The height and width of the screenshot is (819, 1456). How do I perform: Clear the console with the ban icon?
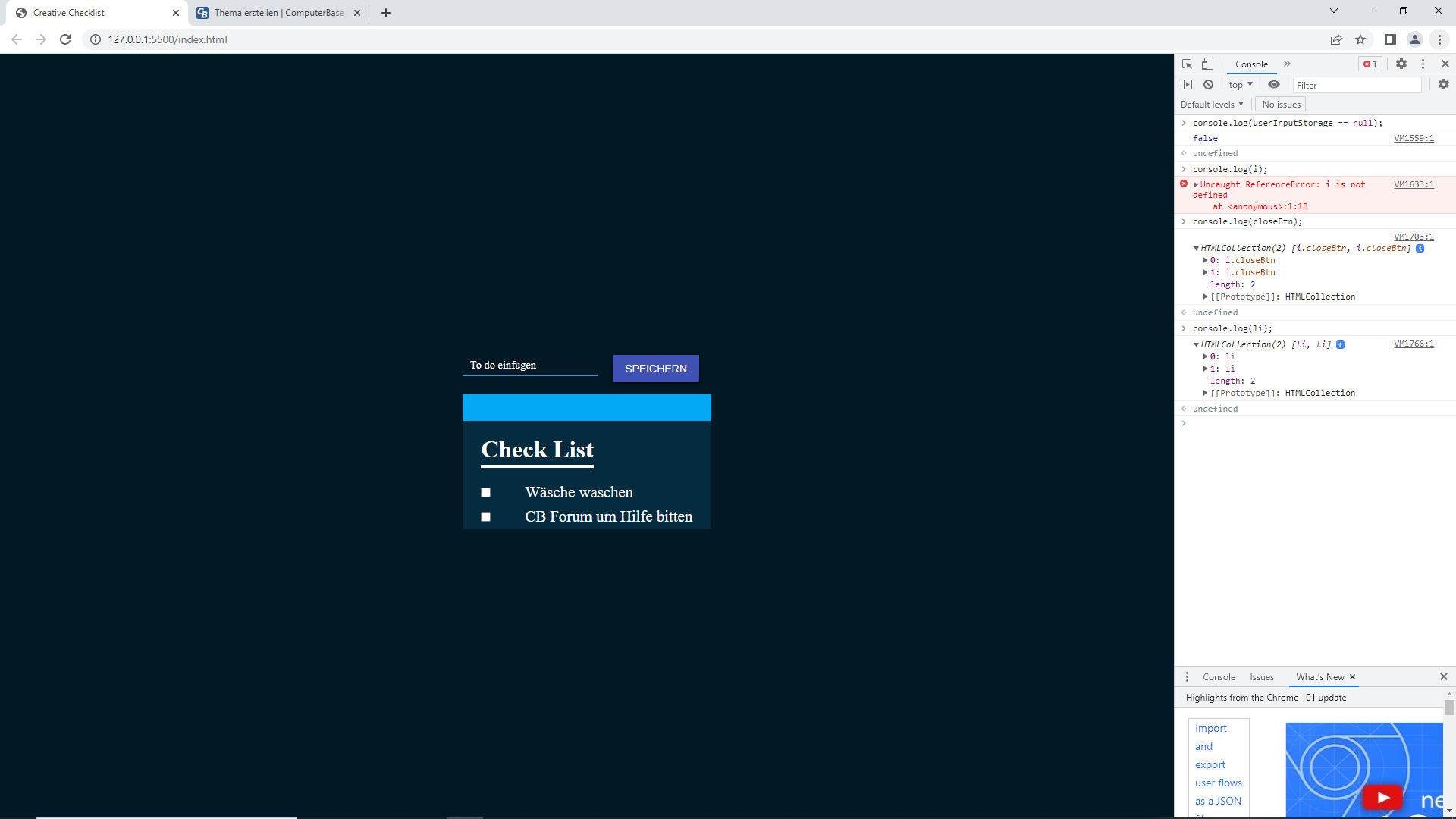click(1208, 85)
